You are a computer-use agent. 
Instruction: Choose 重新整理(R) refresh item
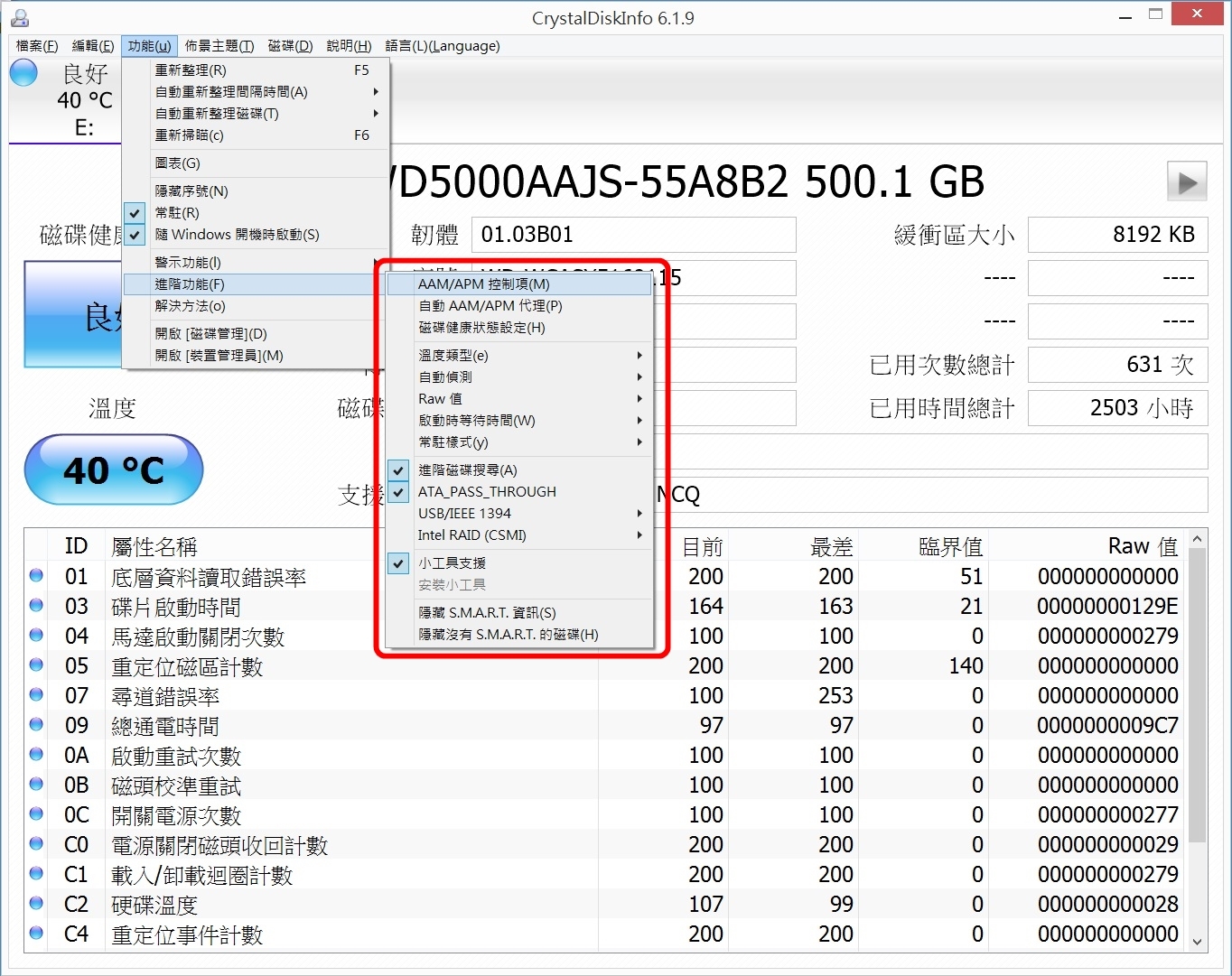pos(256,70)
